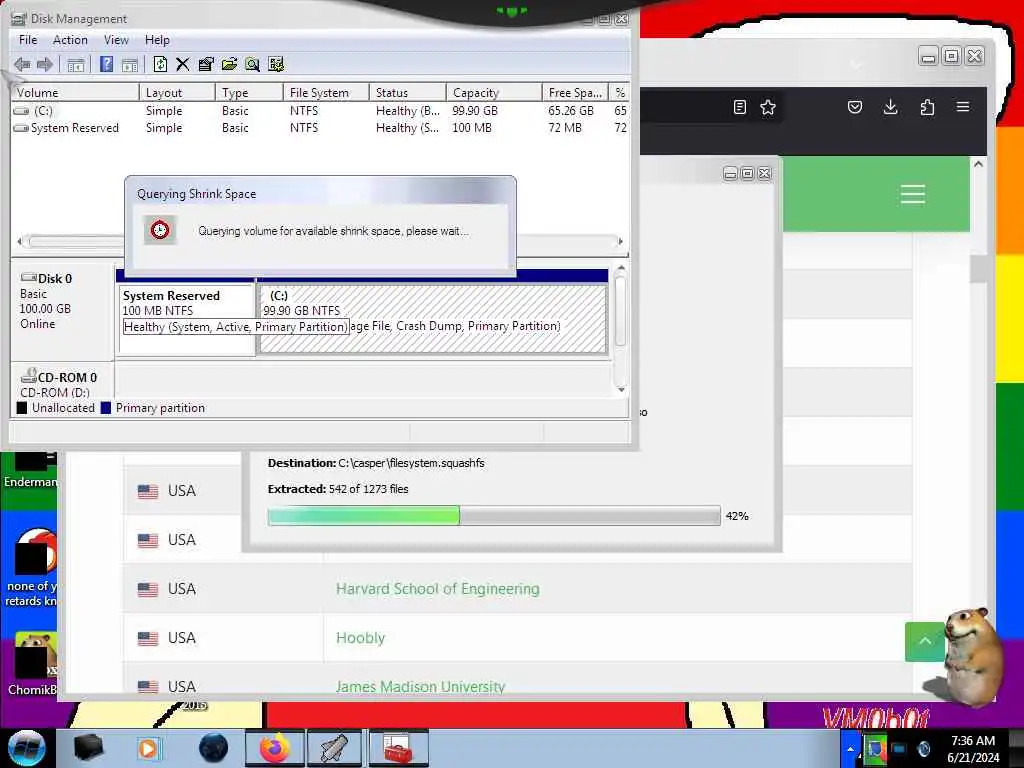This screenshot has height=768, width=1024.
Task: Click the disk graphical view scroll up arrow
Action: click(x=621, y=268)
